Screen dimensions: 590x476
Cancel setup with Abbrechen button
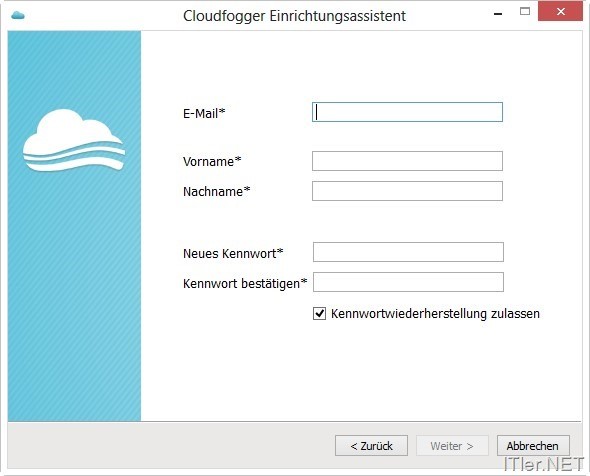(x=533, y=446)
